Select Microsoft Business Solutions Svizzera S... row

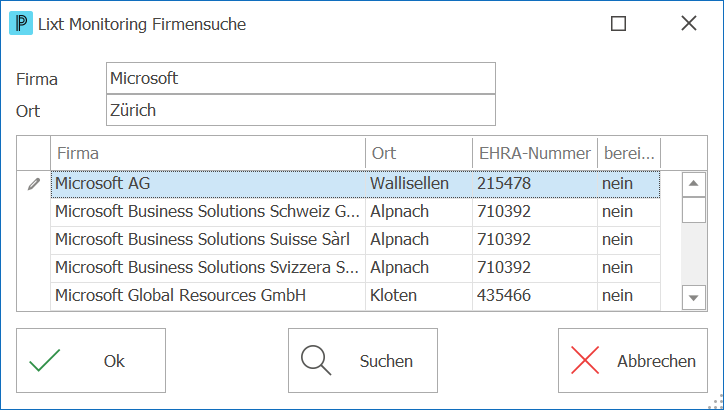(x=356, y=268)
